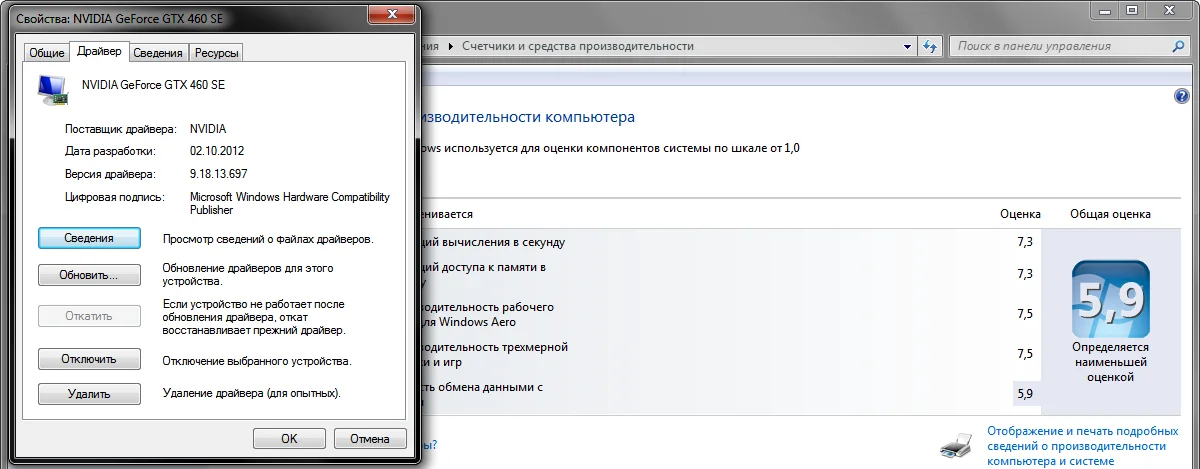Click the 5,9 subscore in the table
1200x469 pixels.
[1024, 394]
